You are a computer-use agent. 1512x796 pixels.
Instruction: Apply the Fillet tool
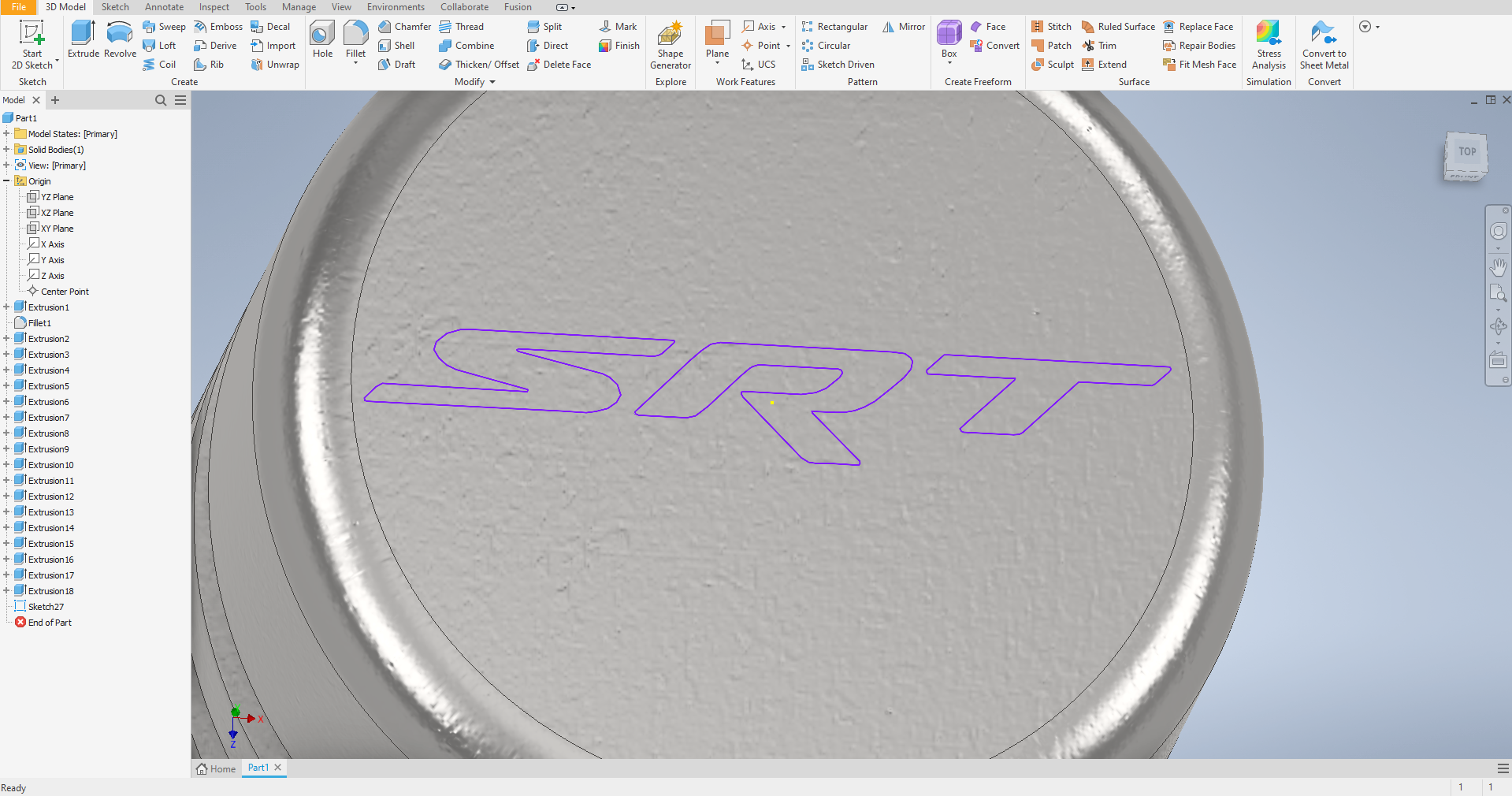click(x=355, y=39)
